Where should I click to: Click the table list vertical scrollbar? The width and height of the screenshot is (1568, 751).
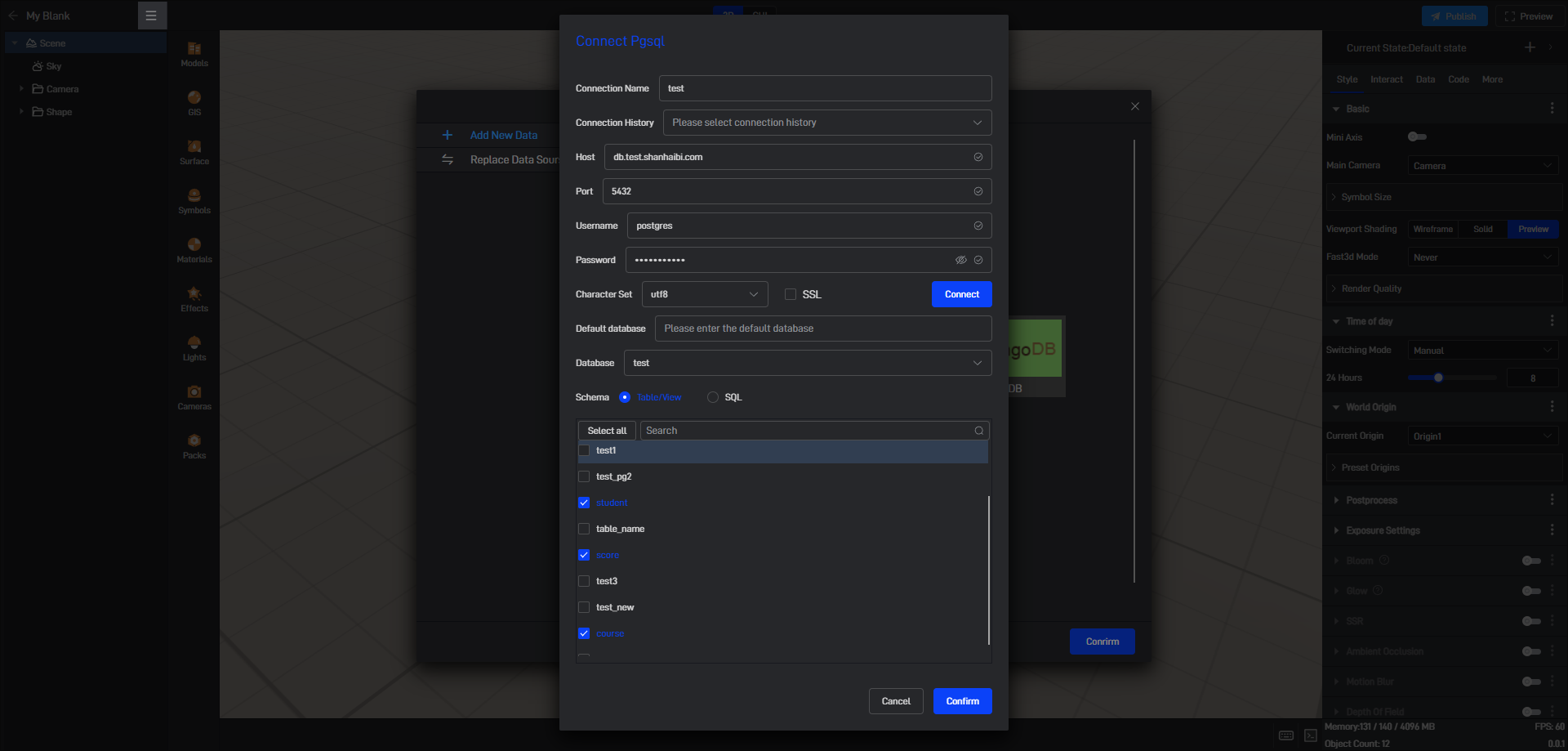pyautogui.click(x=989, y=570)
